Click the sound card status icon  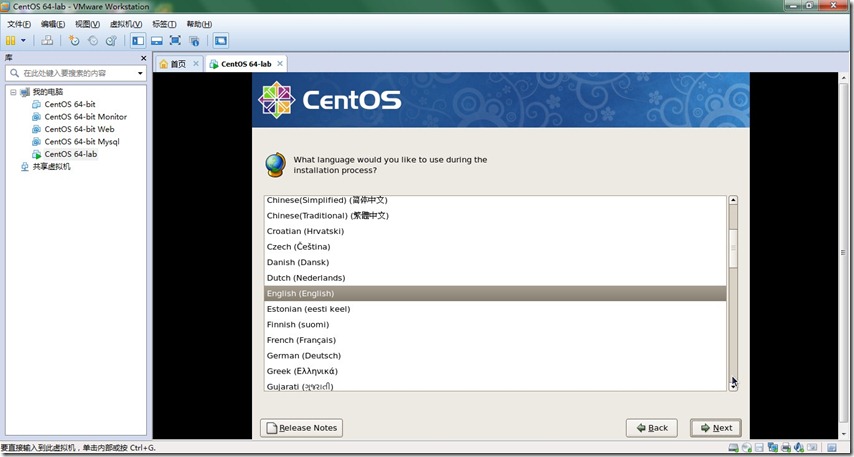click(799, 448)
